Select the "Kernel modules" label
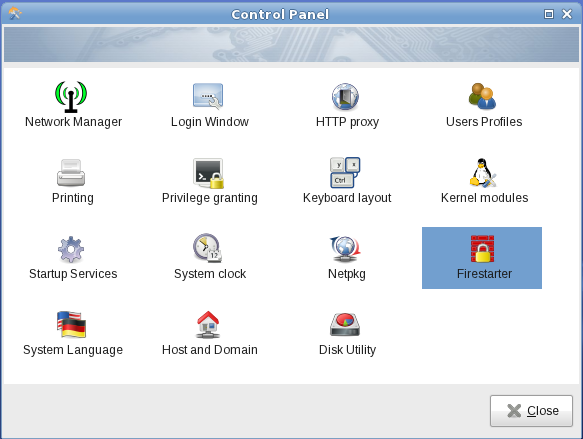 (484, 198)
